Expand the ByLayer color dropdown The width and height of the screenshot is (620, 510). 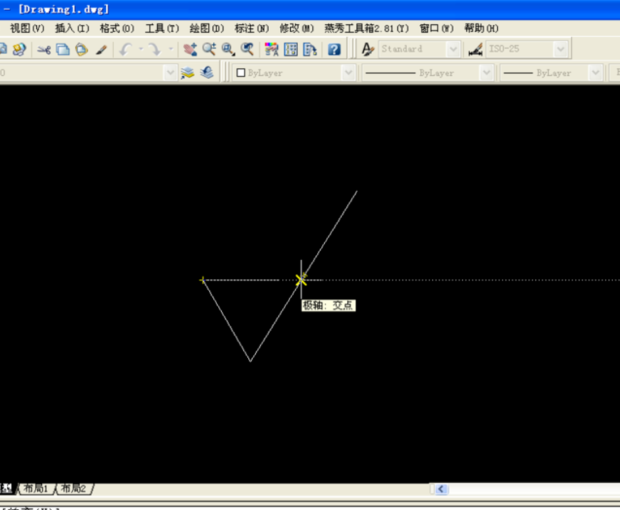coord(348,73)
